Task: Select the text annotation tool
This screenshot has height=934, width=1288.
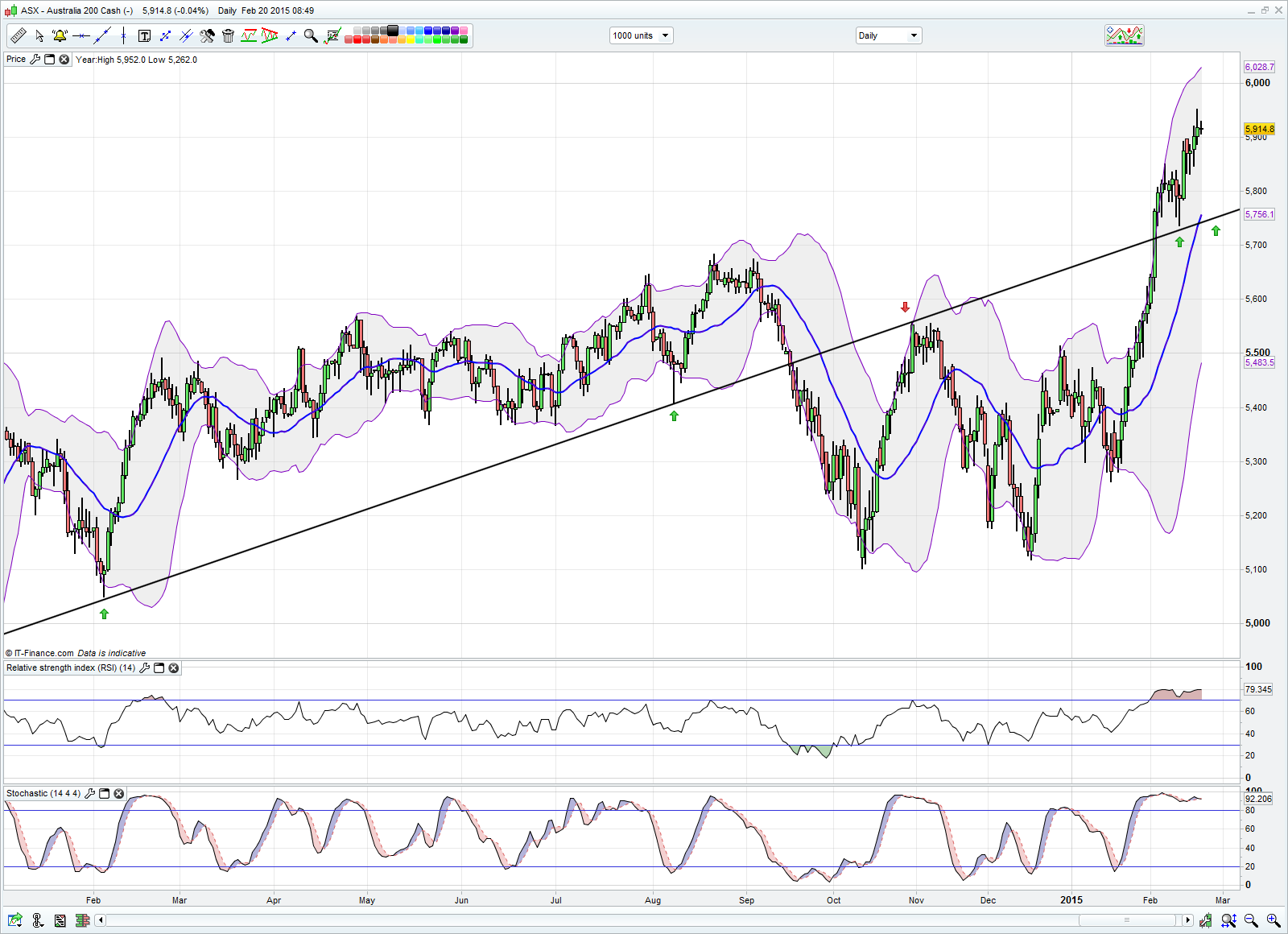Action: coord(144,35)
